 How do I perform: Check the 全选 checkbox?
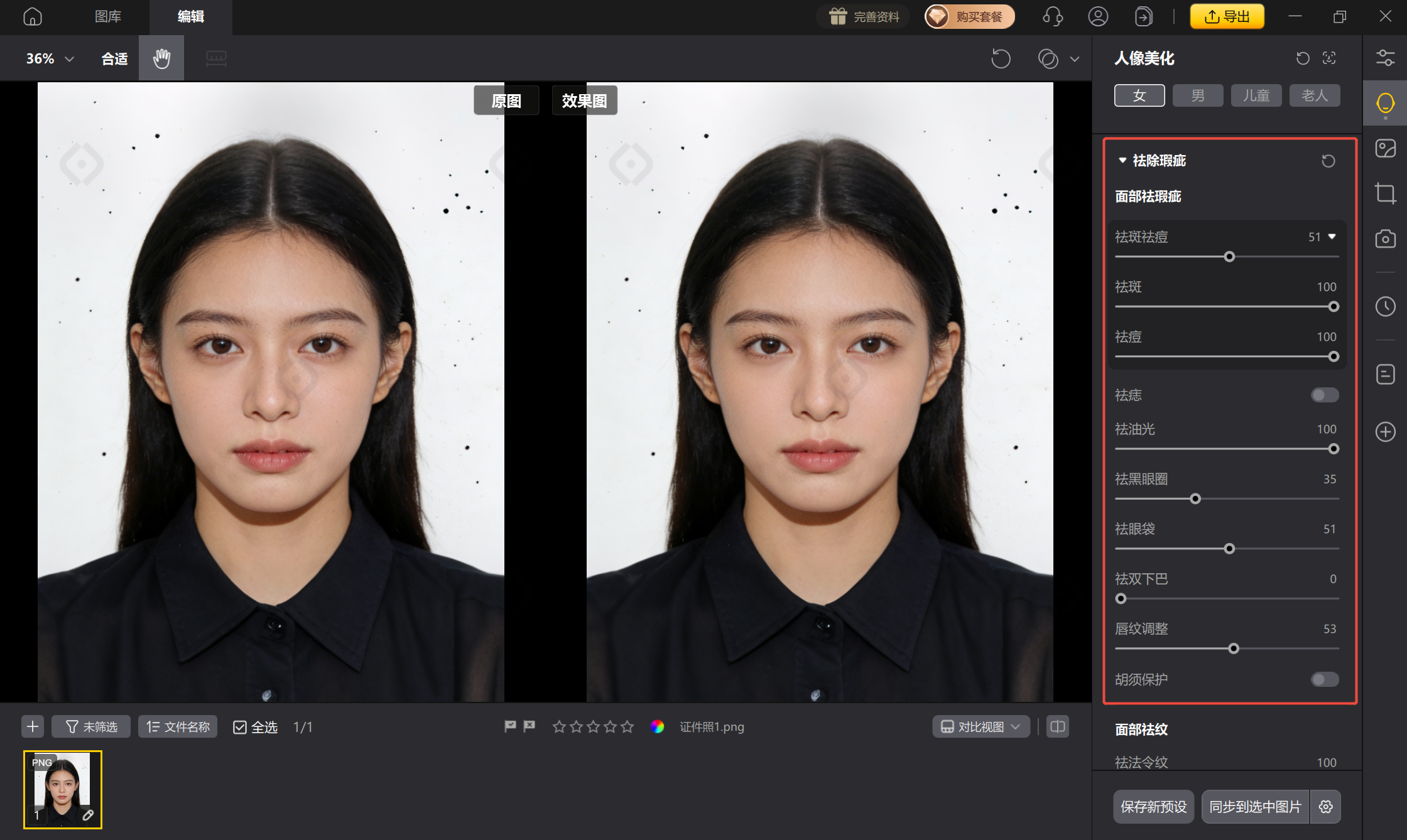[240, 727]
